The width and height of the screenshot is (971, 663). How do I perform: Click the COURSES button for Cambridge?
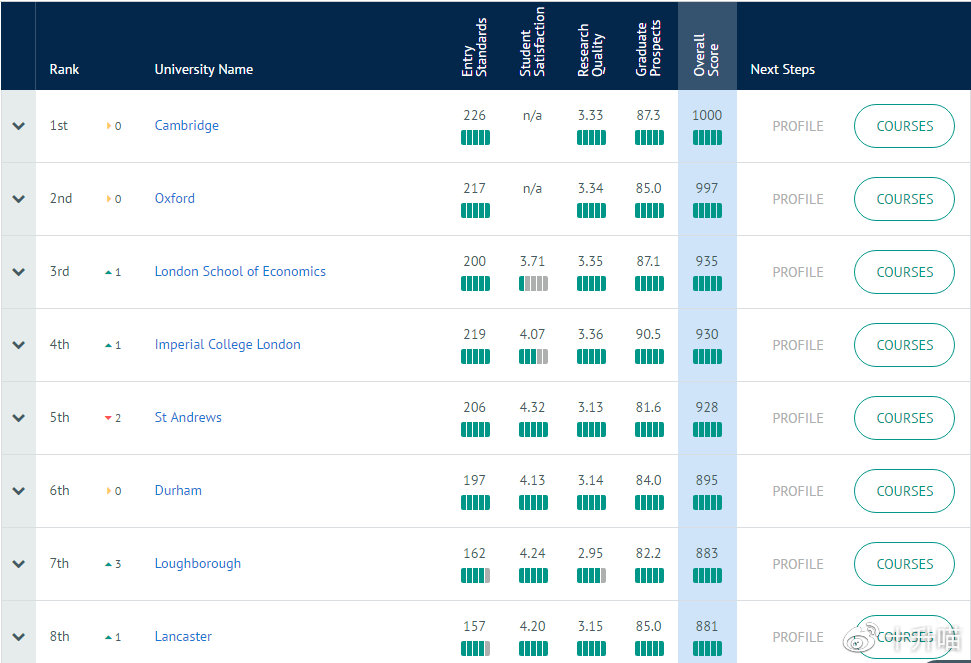coord(904,126)
